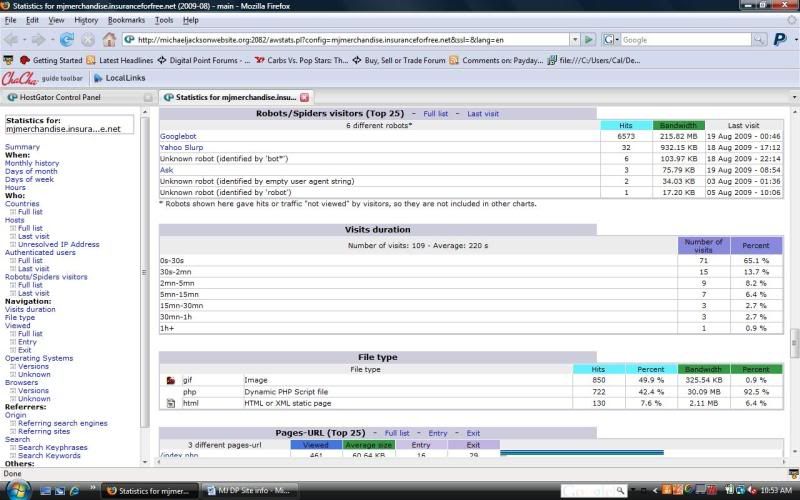Click the 65.1 % cell in Visits duration
The width and height of the screenshot is (800, 500).
pyautogui.click(x=756, y=261)
